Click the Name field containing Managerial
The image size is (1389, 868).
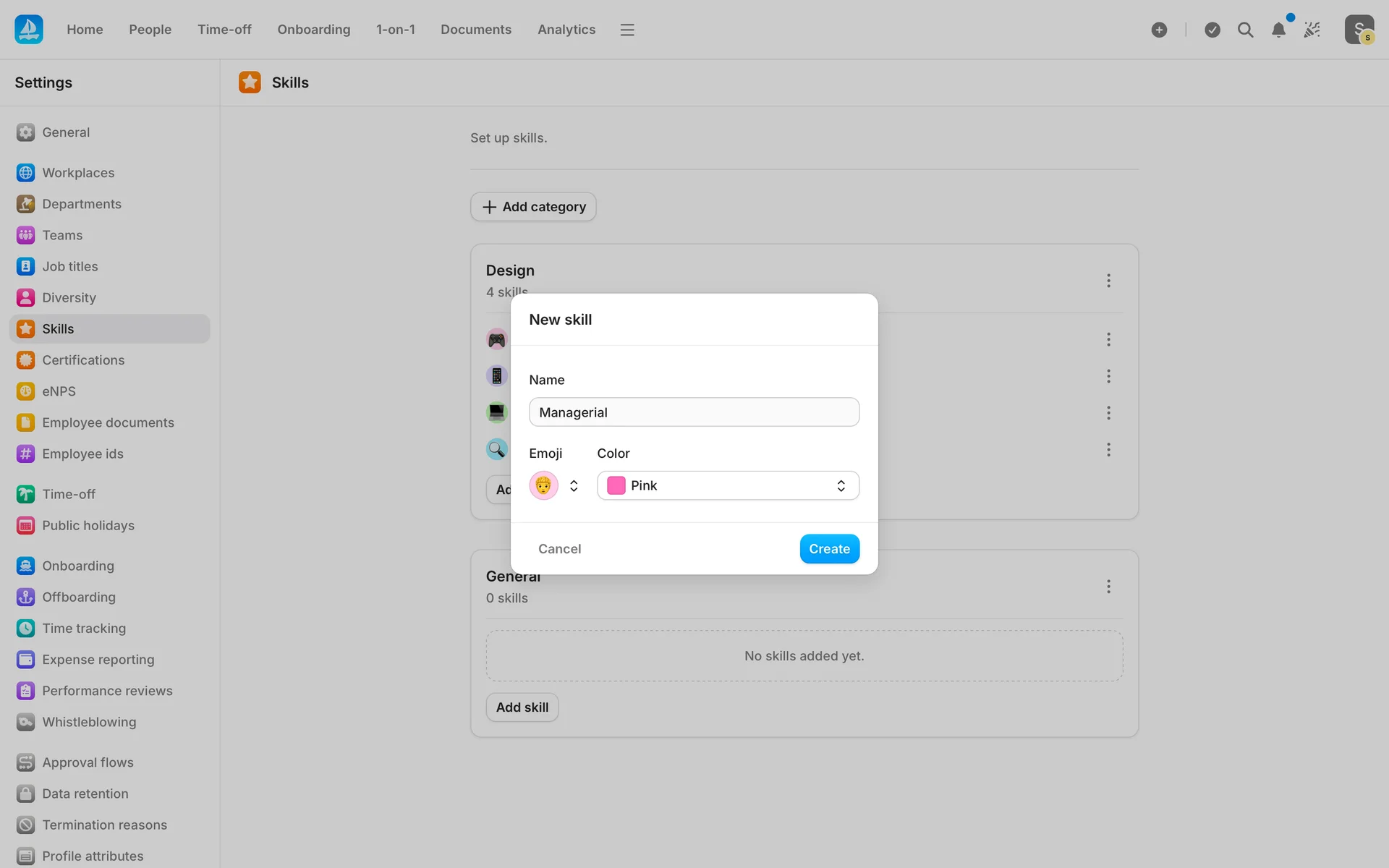click(x=694, y=412)
